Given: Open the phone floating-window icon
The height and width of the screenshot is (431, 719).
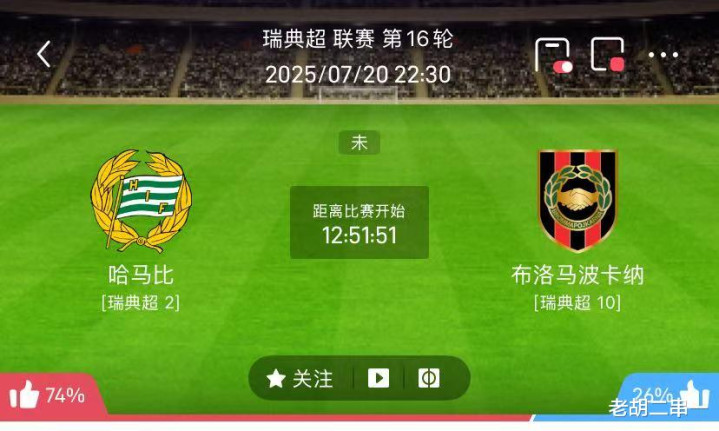Looking at the screenshot, I should [553, 55].
